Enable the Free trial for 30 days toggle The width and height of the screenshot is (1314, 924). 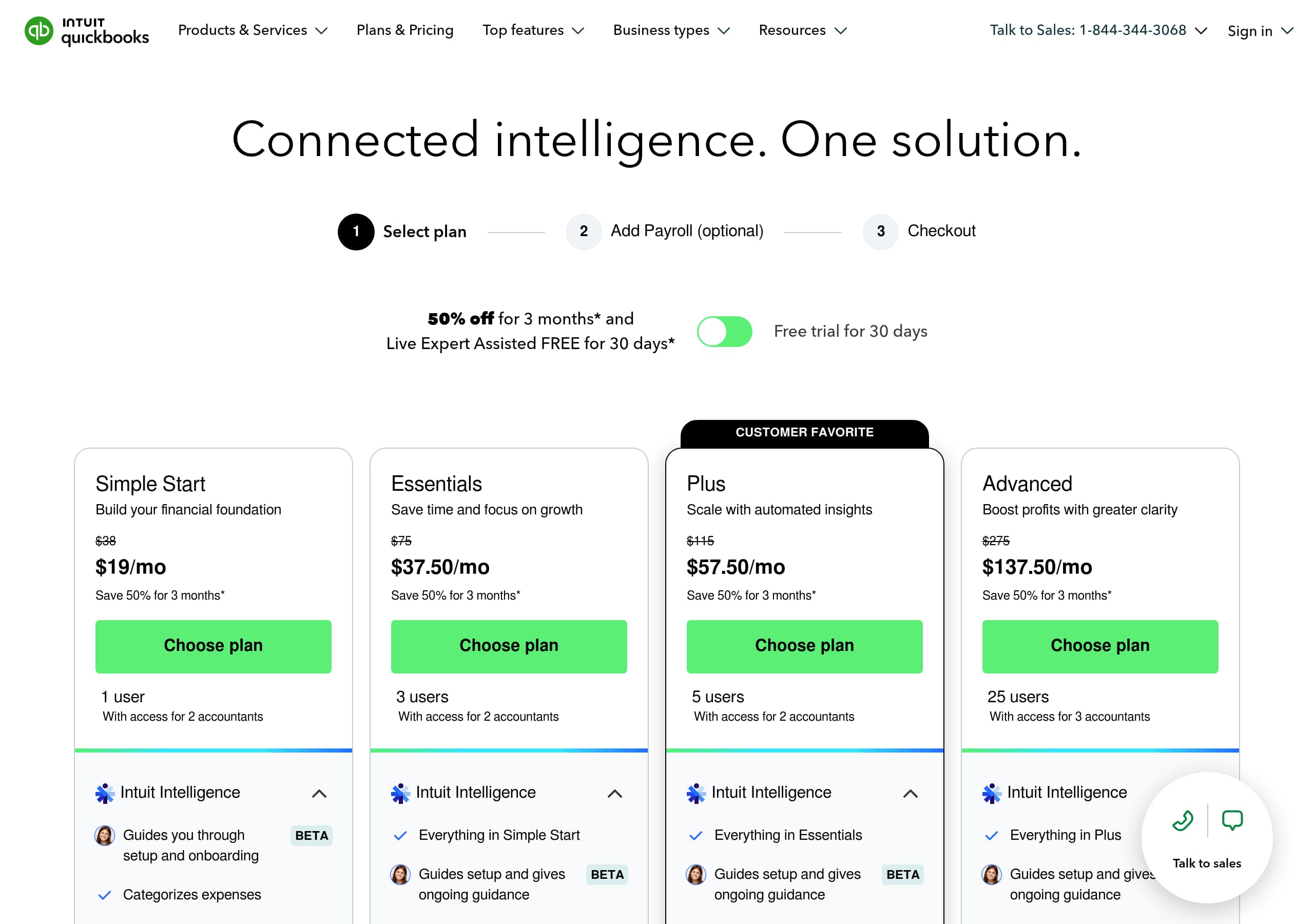click(x=724, y=331)
